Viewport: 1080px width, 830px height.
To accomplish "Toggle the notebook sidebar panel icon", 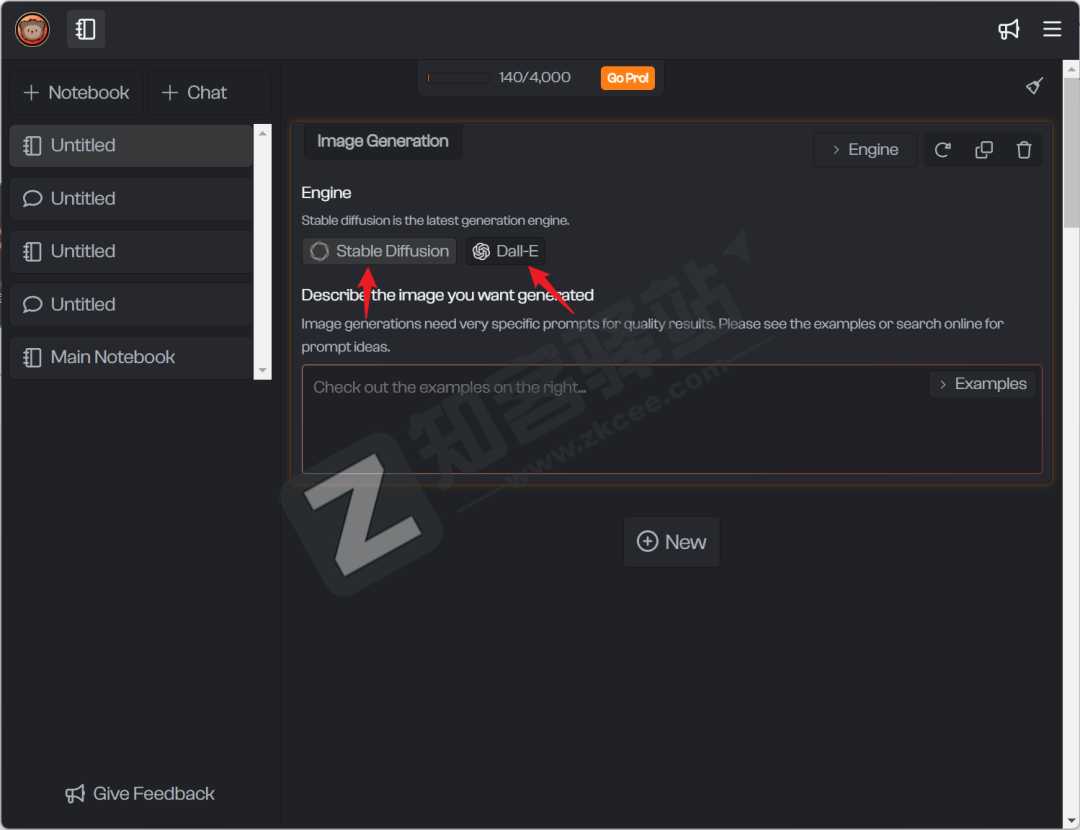I will [86, 29].
